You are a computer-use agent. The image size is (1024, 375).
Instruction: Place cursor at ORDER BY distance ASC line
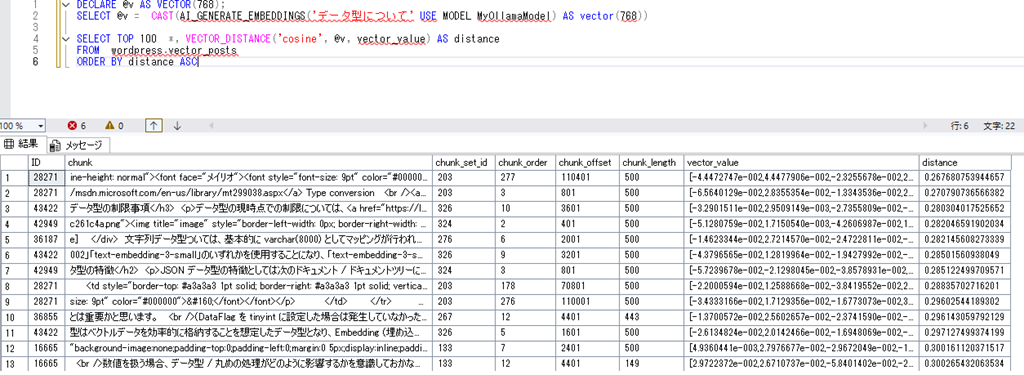[137, 62]
